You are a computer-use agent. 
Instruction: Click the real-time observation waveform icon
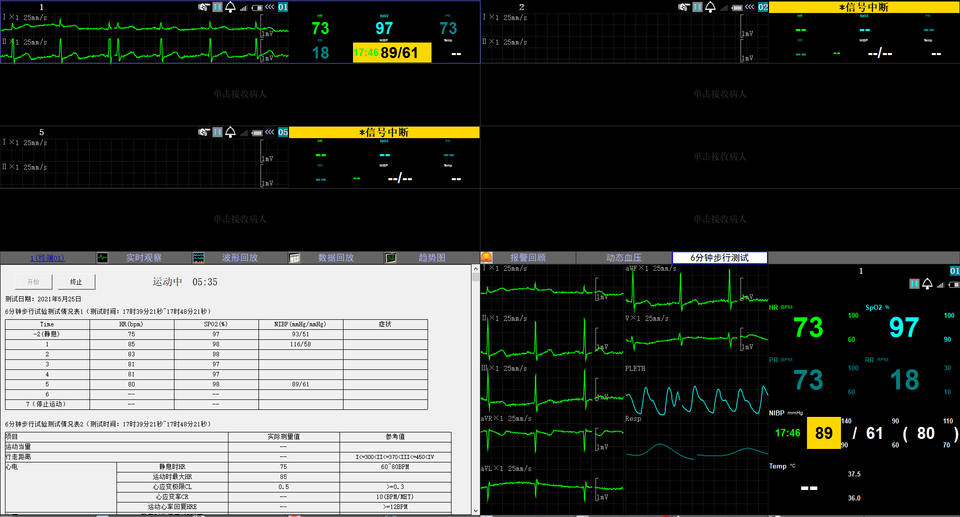(x=102, y=258)
